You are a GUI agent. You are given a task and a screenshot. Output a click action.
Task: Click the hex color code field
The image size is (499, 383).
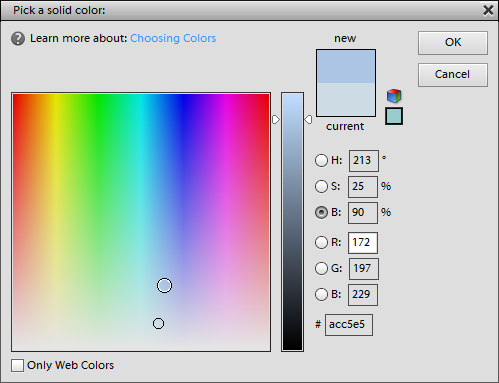pos(349,325)
